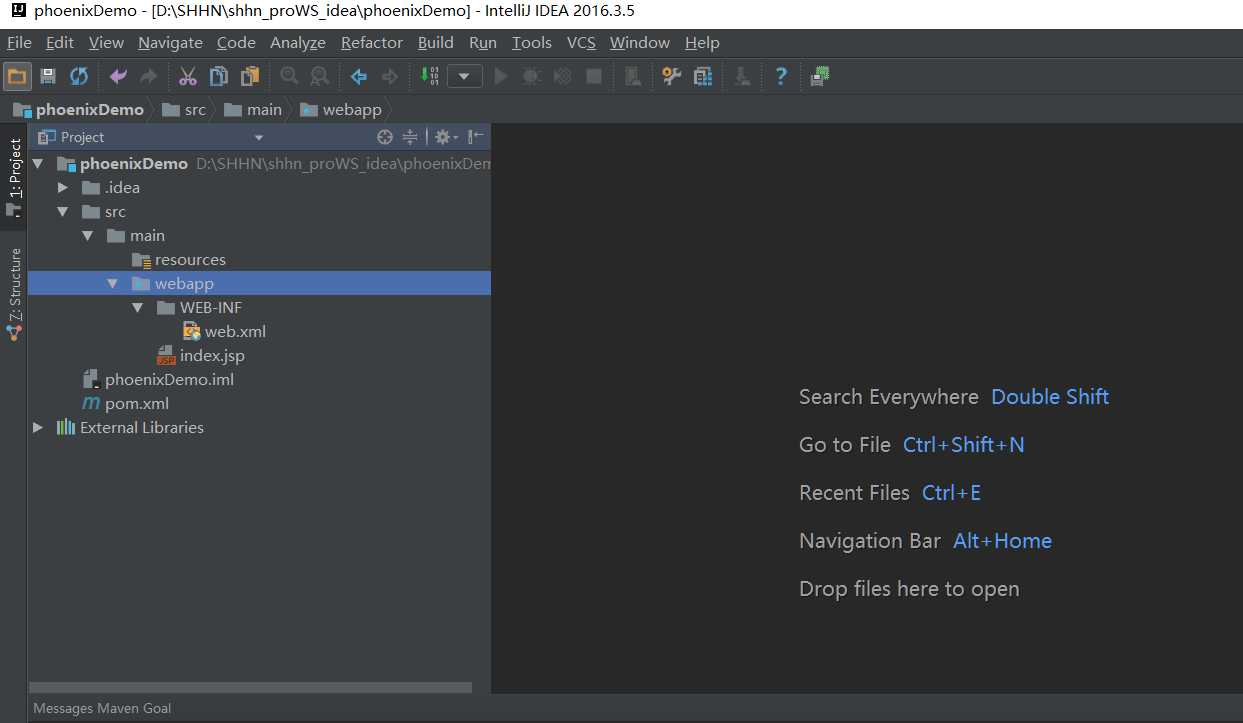Image resolution: width=1243 pixels, height=723 pixels.
Task: Collapse the webapp folder arrow
Action: pyautogui.click(x=113, y=283)
